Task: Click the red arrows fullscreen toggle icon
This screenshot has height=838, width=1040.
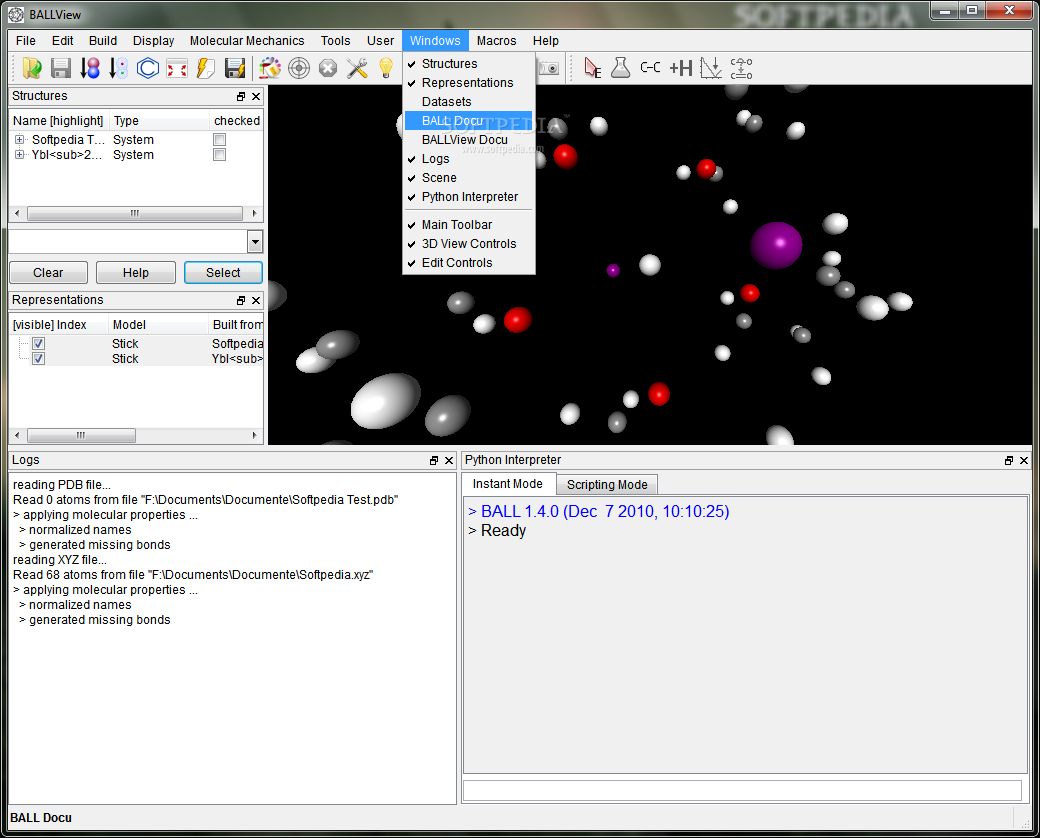Action: pyautogui.click(x=176, y=68)
